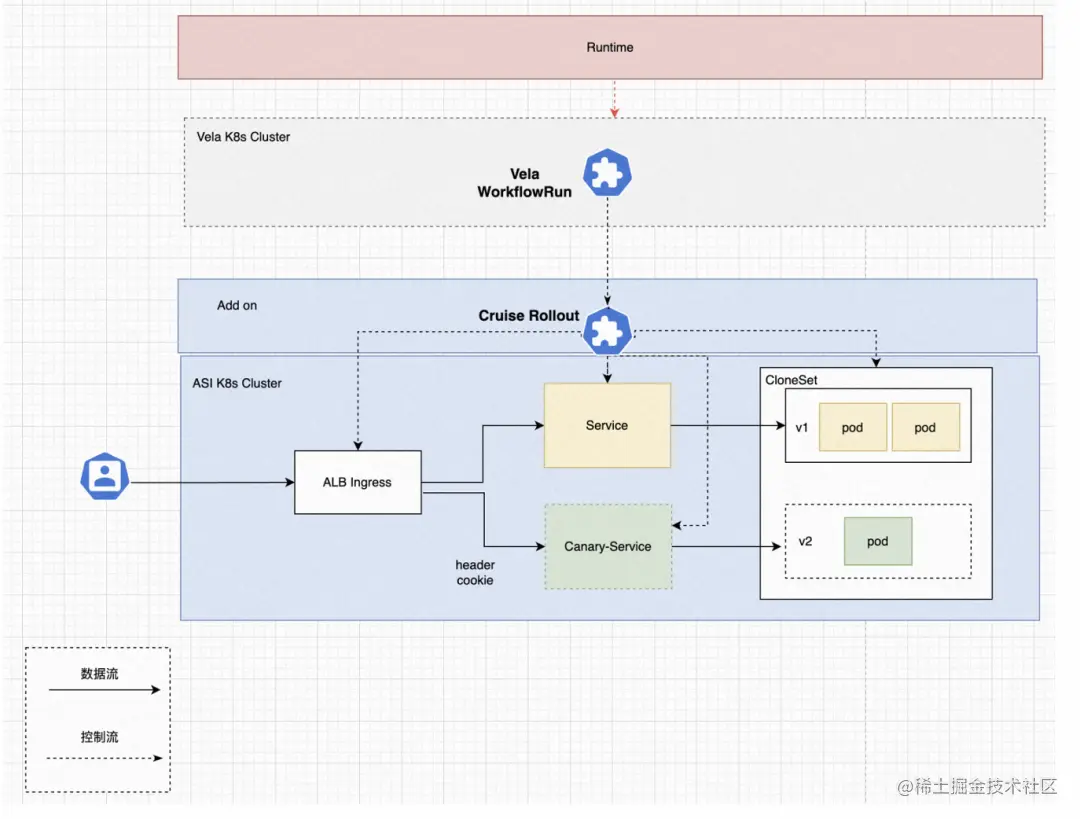
Task: Select the blue user avatar icon
Action: tap(105, 476)
